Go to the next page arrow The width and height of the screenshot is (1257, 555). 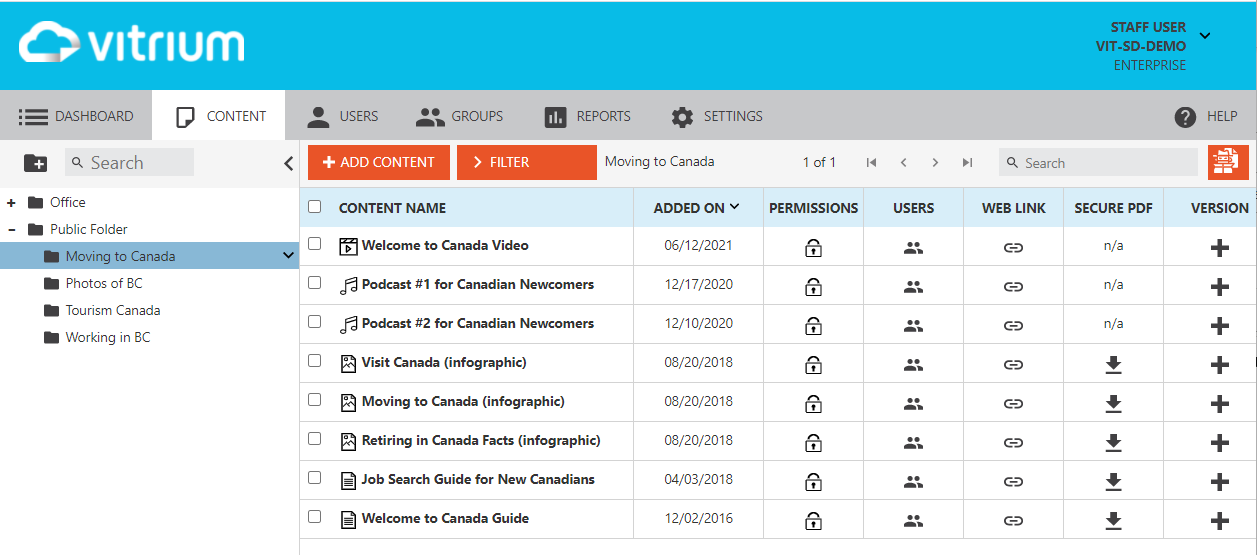(935, 163)
